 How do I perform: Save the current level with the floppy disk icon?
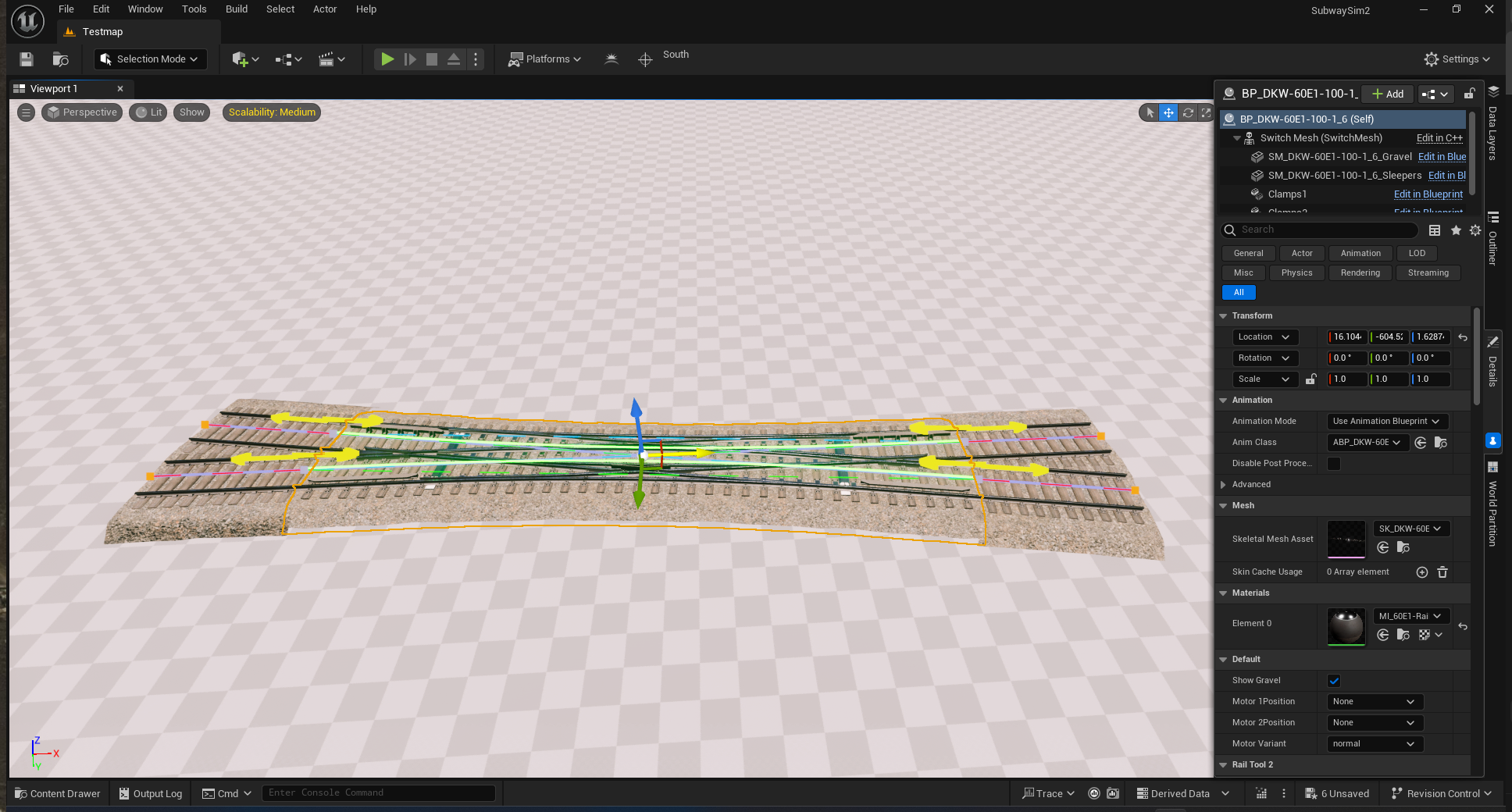click(x=27, y=59)
